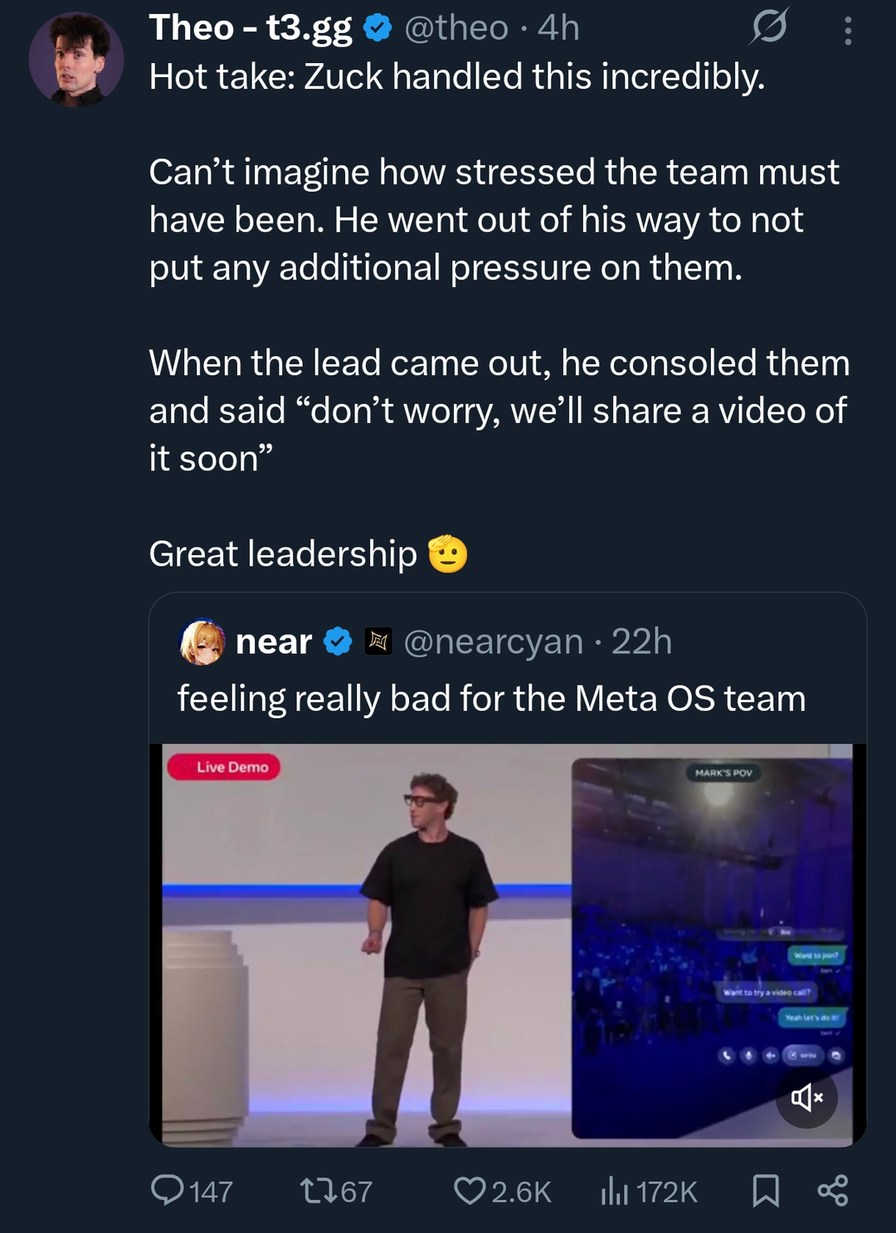Open near's anime avatar profile

(200, 641)
